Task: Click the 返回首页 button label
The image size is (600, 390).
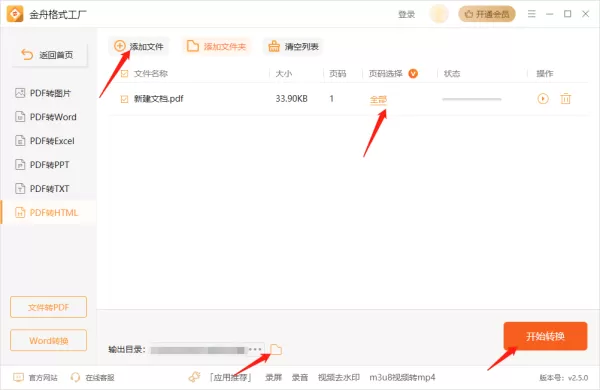Action: click(x=56, y=55)
